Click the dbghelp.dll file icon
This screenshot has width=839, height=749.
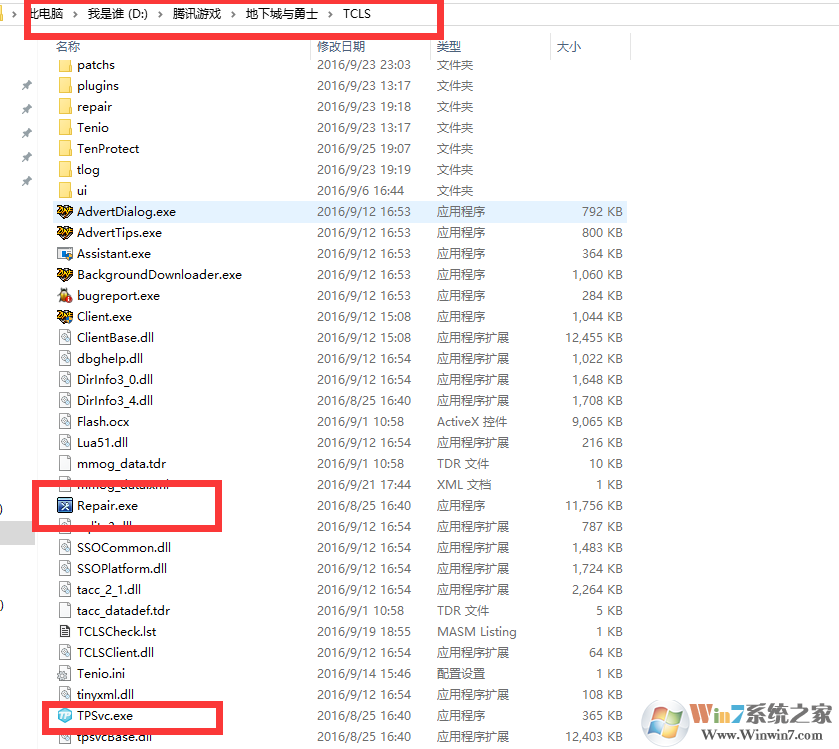65,358
